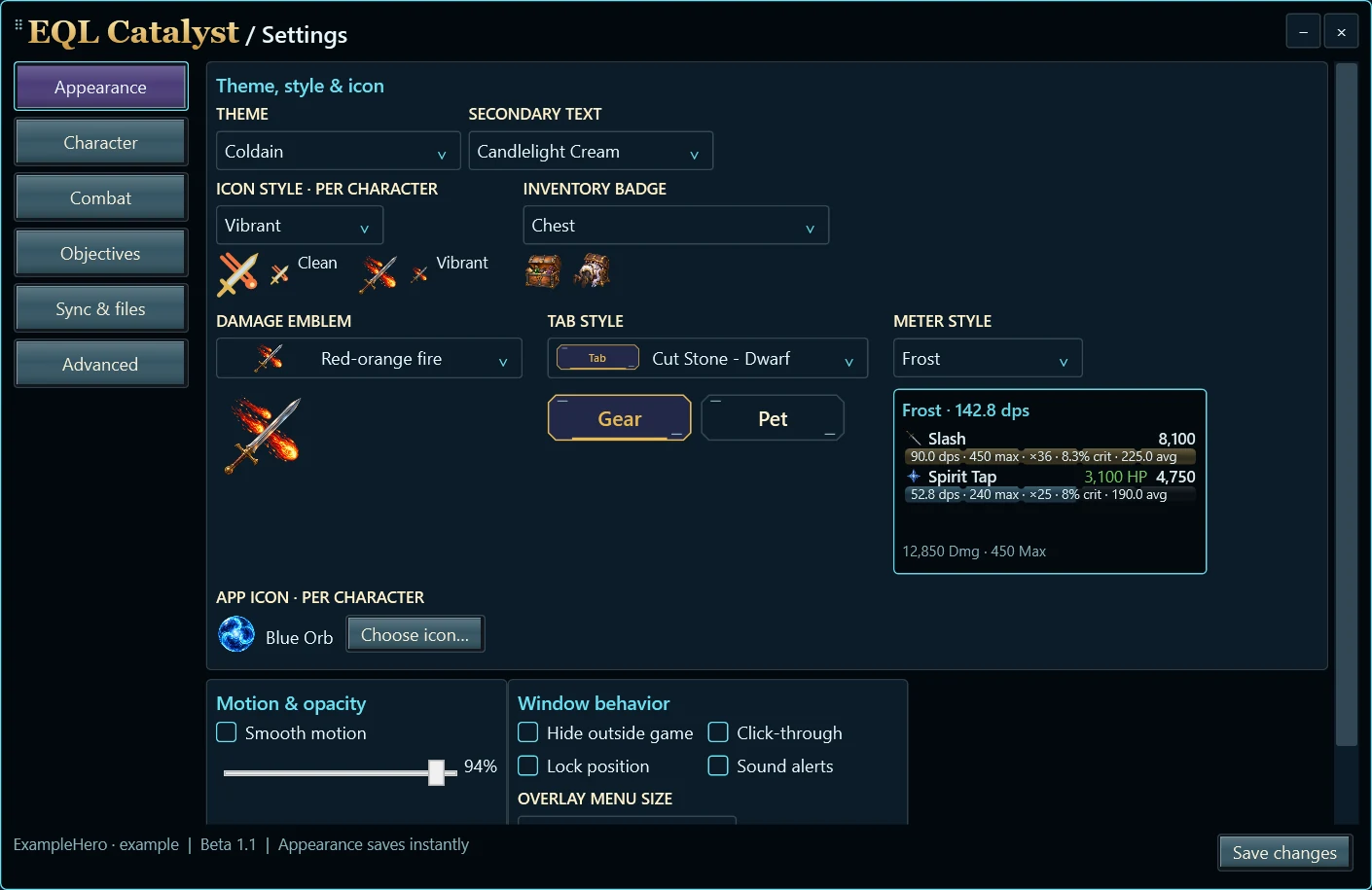Click the Tab preview chip in Tab Style dropdown
Viewport: 1372px width, 890px height.
tap(597, 358)
